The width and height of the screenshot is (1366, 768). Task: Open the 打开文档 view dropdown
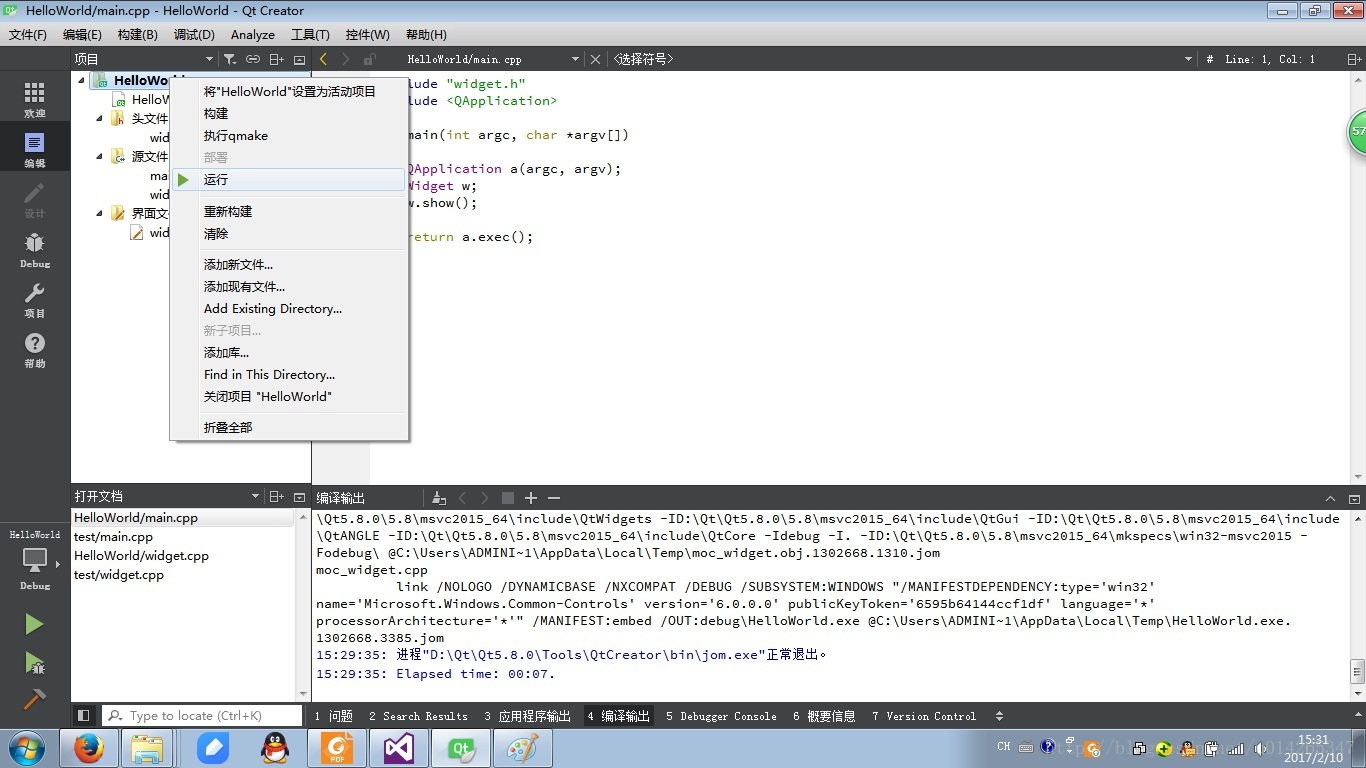255,497
